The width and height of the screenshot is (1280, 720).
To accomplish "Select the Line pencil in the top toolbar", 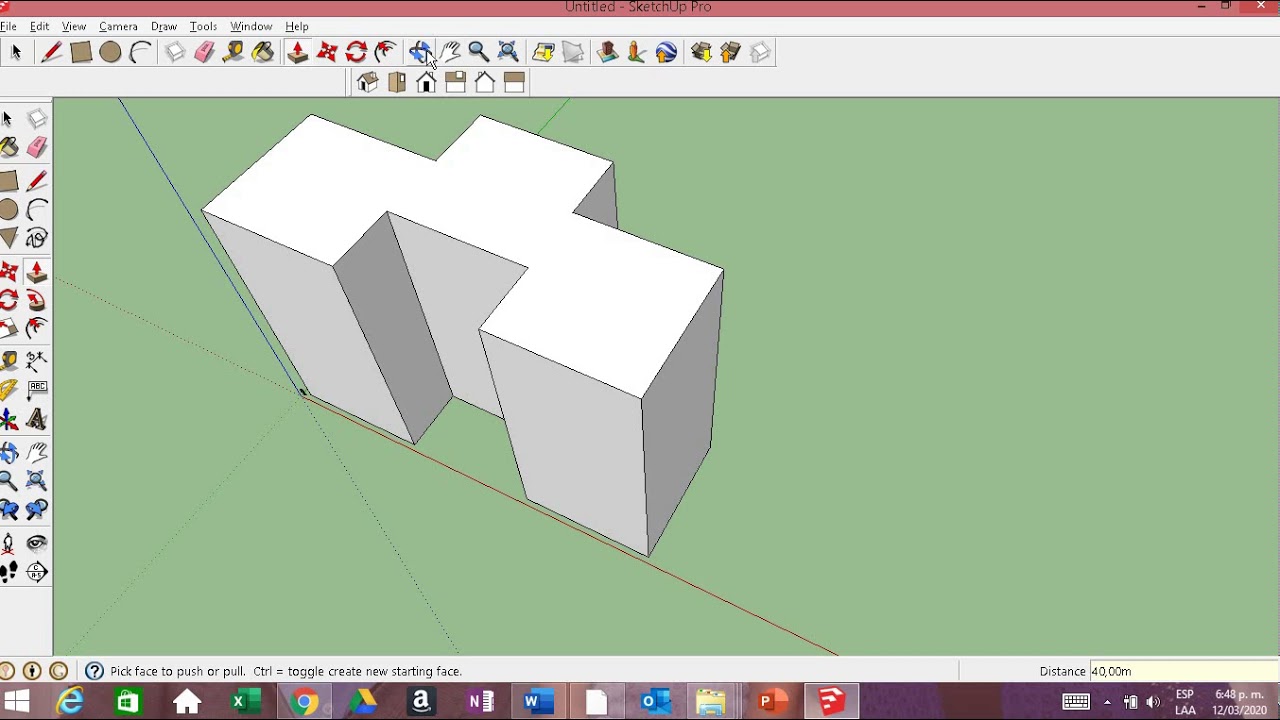I will point(52,52).
